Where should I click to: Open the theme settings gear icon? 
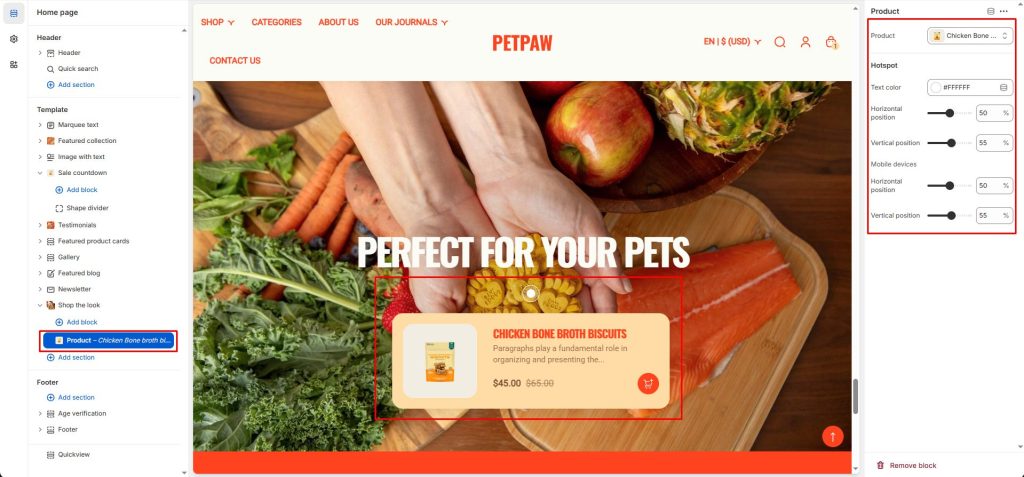tap(14, 39)
